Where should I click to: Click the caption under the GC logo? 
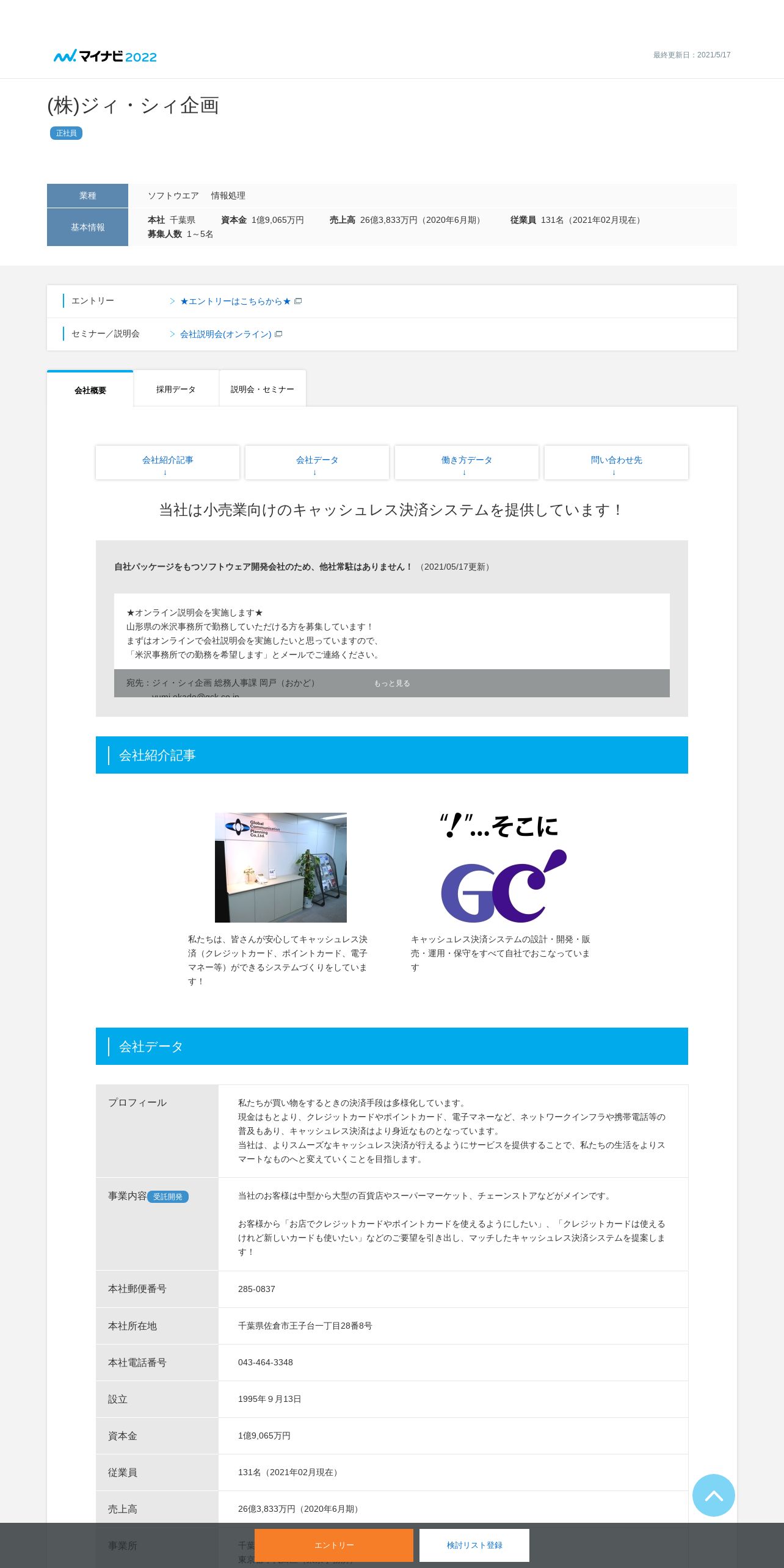501,953
